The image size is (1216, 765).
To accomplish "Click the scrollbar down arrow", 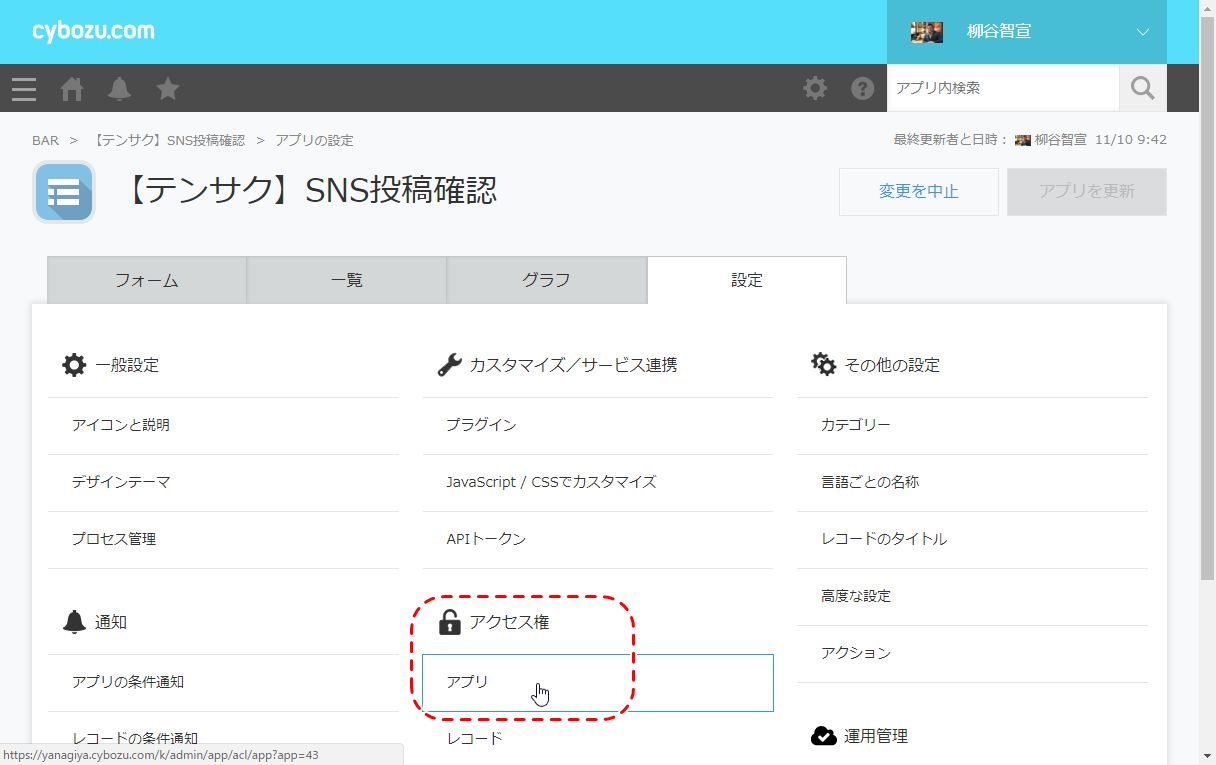I will pyautogui.click(x=1207, y=756).
